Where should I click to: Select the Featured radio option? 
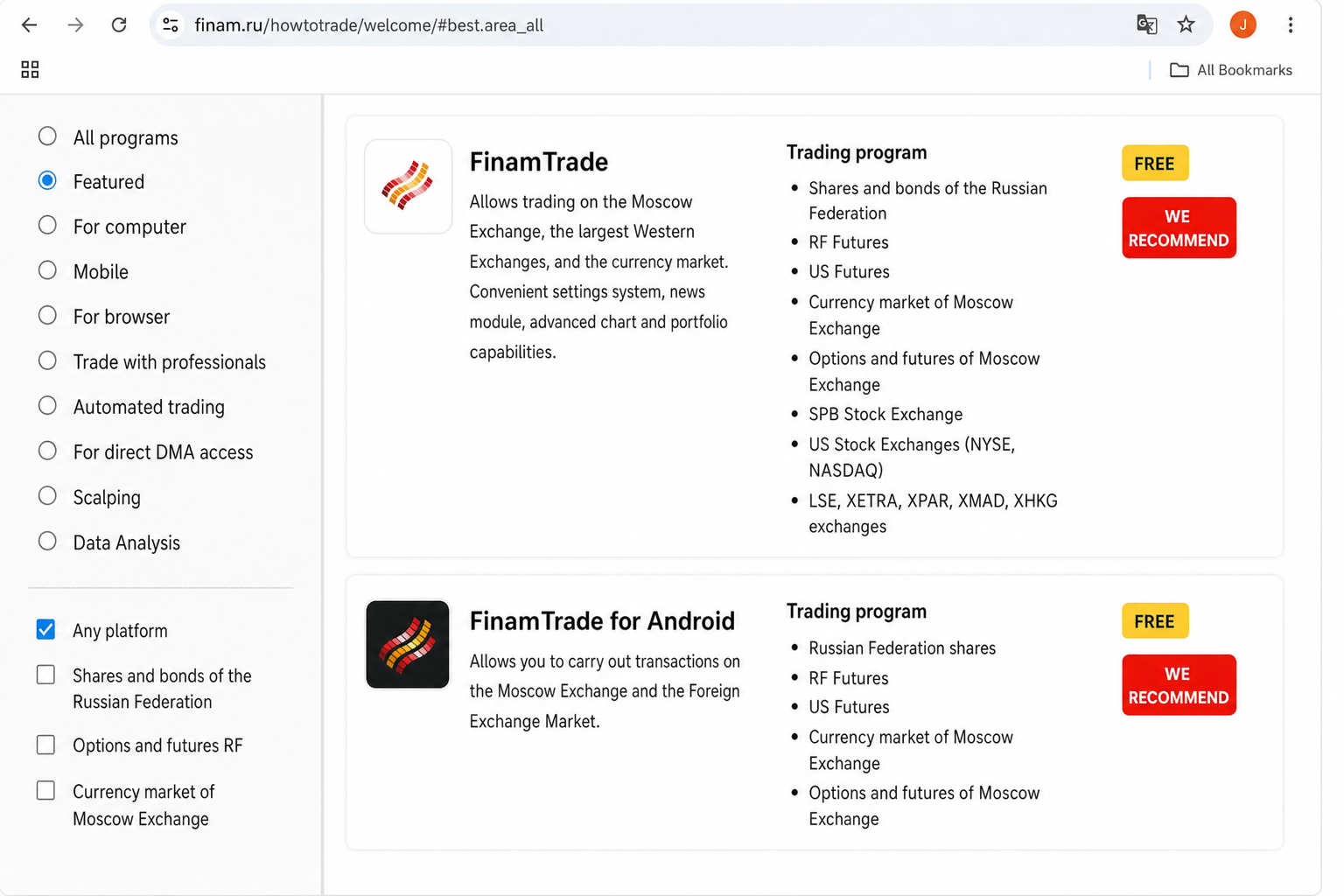(x=47, y=181)
